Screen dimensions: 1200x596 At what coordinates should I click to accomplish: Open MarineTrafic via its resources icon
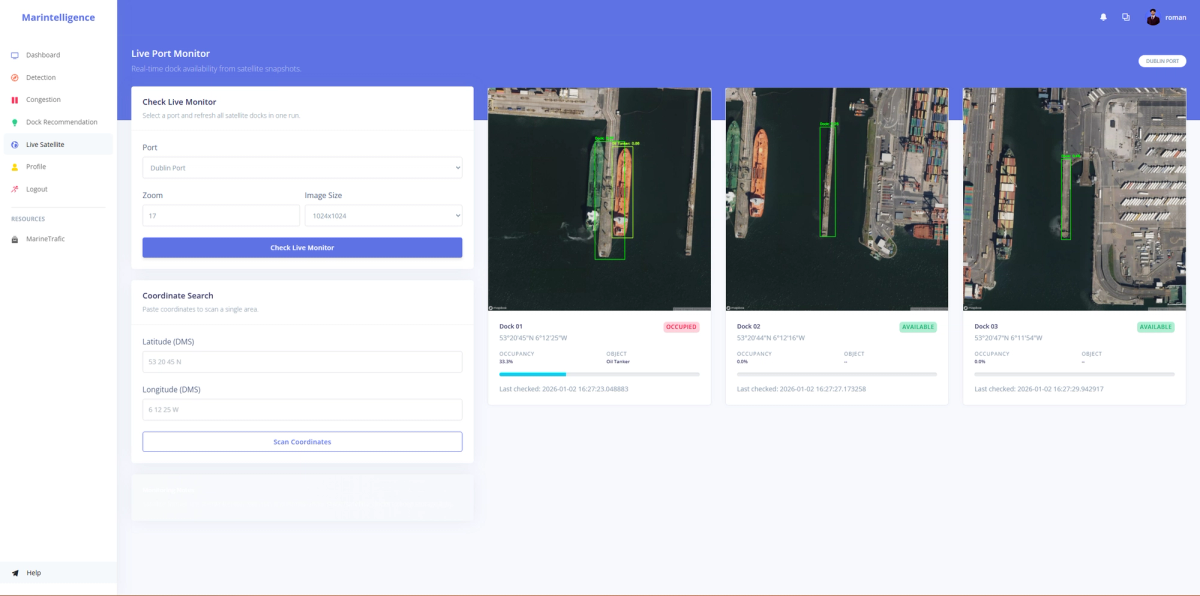pos(16,238)
